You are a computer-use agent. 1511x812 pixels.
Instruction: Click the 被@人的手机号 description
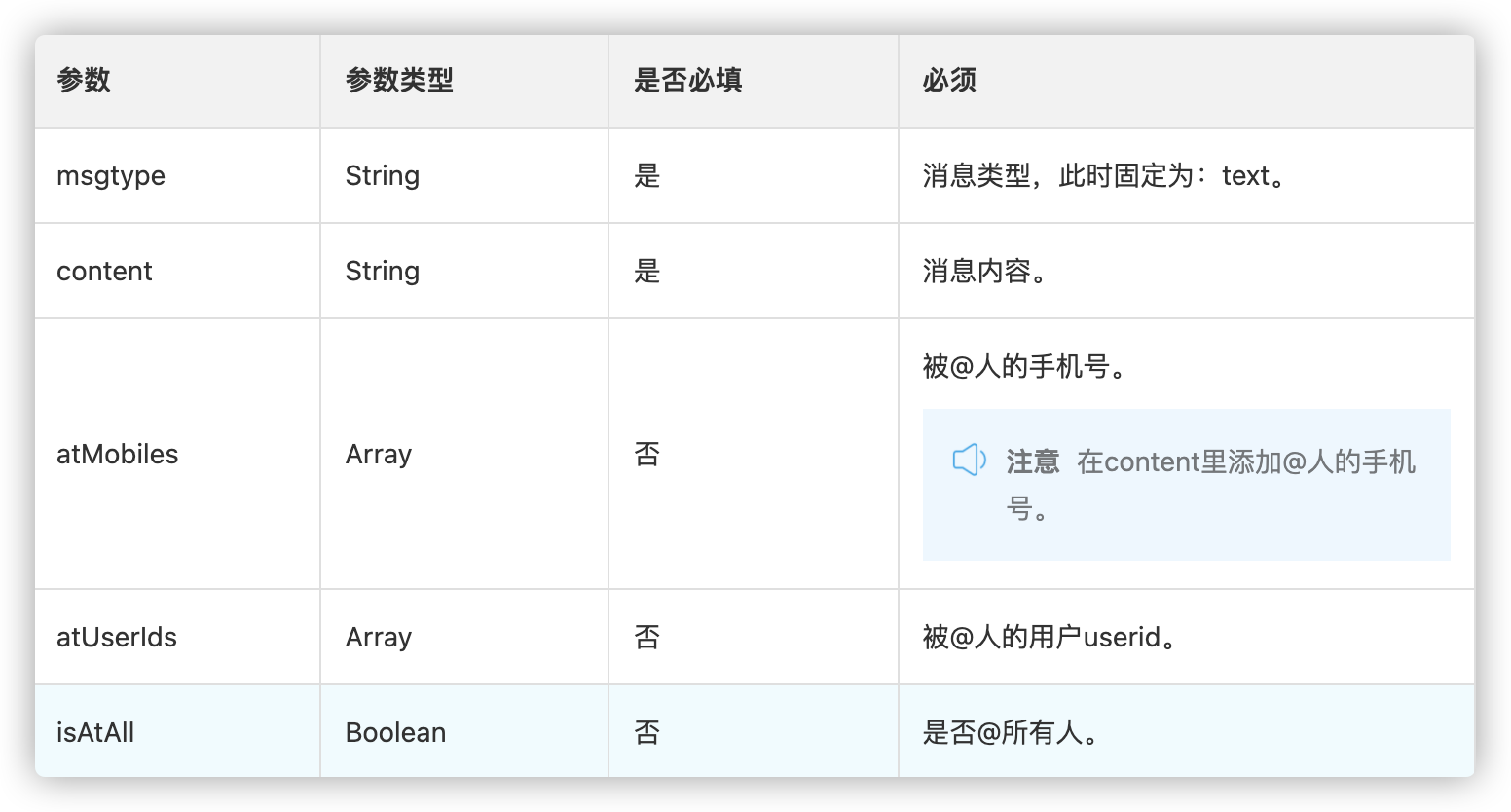(x=1026, y=367)
